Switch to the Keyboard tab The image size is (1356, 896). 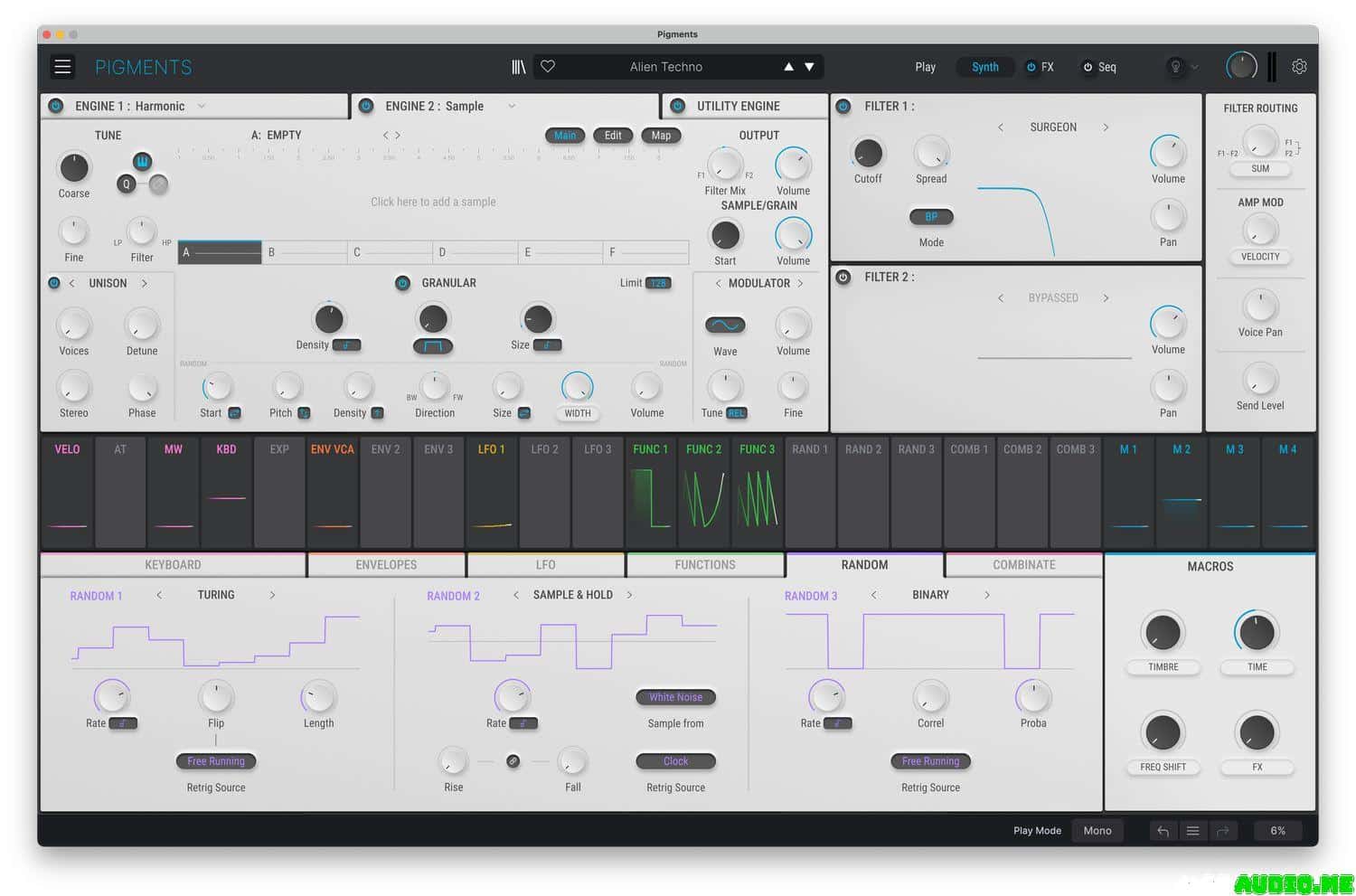click(x=173, y=565)
